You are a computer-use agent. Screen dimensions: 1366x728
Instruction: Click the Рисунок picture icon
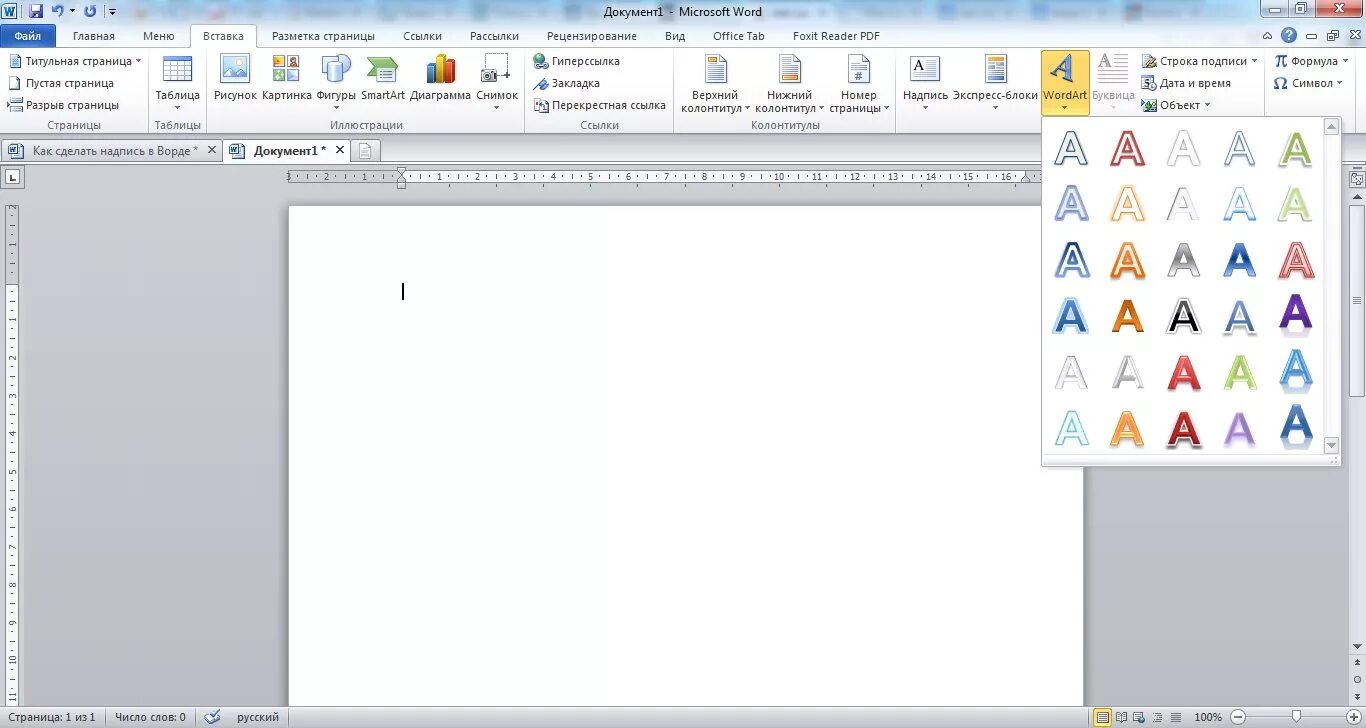pyautogui.click(x=235, y=79)
